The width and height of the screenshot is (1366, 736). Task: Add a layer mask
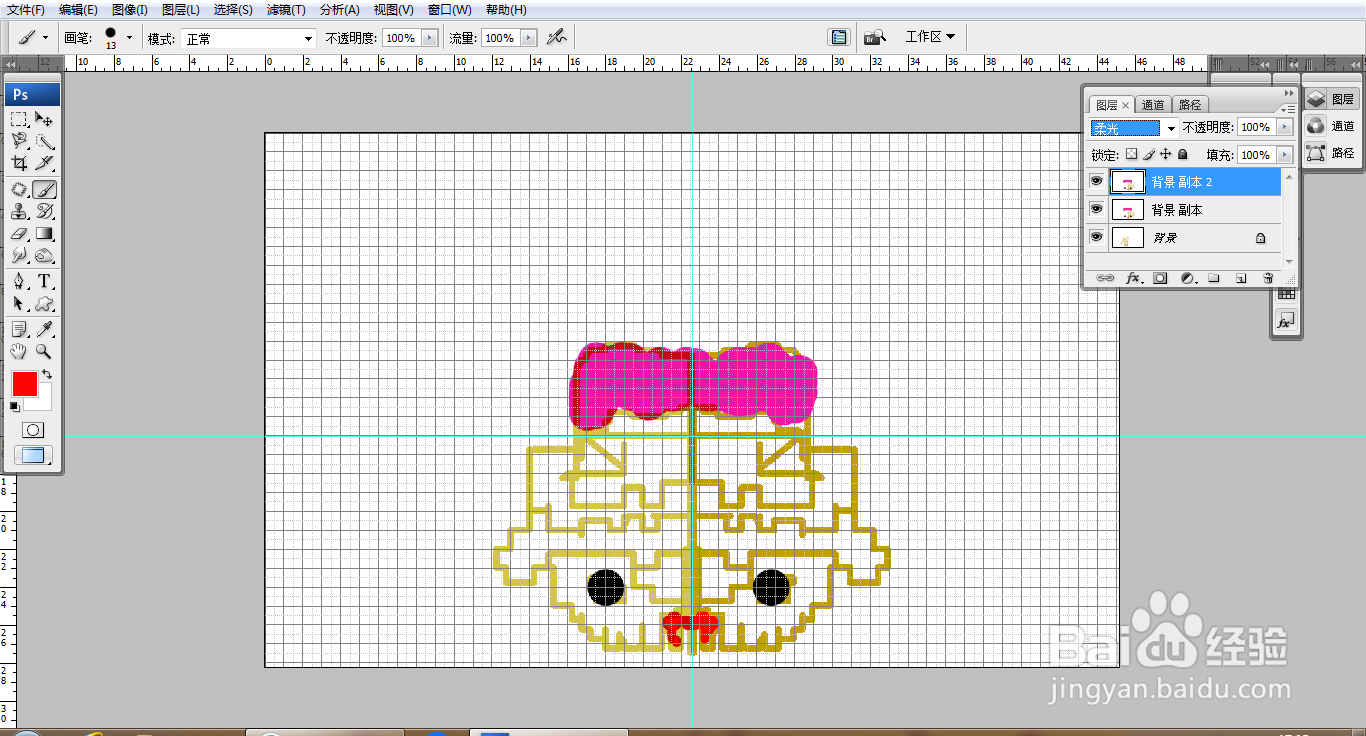1160,278
